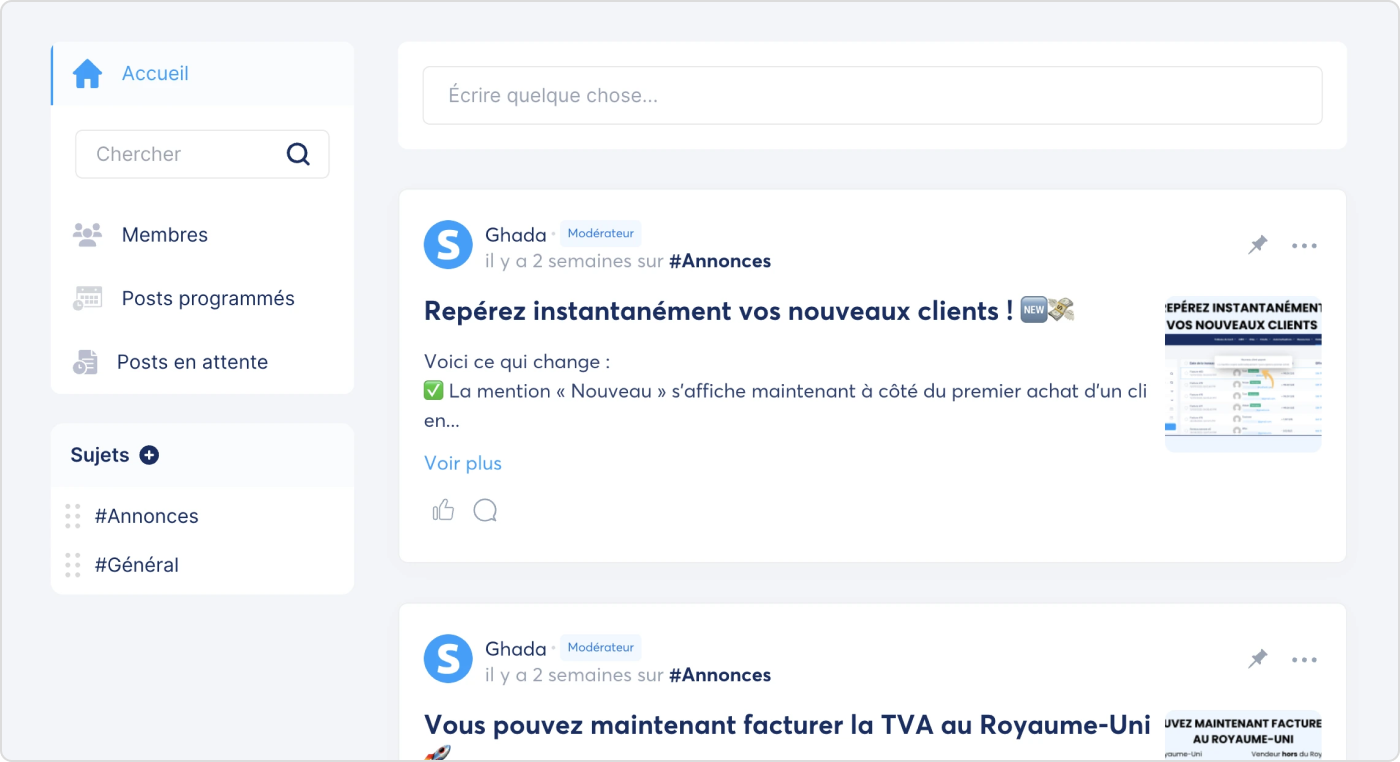
Task: Expand post with Voir plus
Action: click(462, 463)
